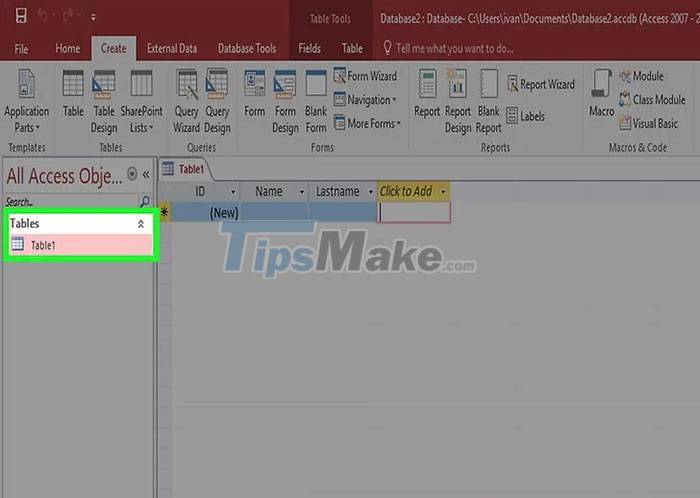The width and height of the screenshot is (700, 498).
Task: Click the Undo arrow in quick access toolbar
Action: point(43,16)
